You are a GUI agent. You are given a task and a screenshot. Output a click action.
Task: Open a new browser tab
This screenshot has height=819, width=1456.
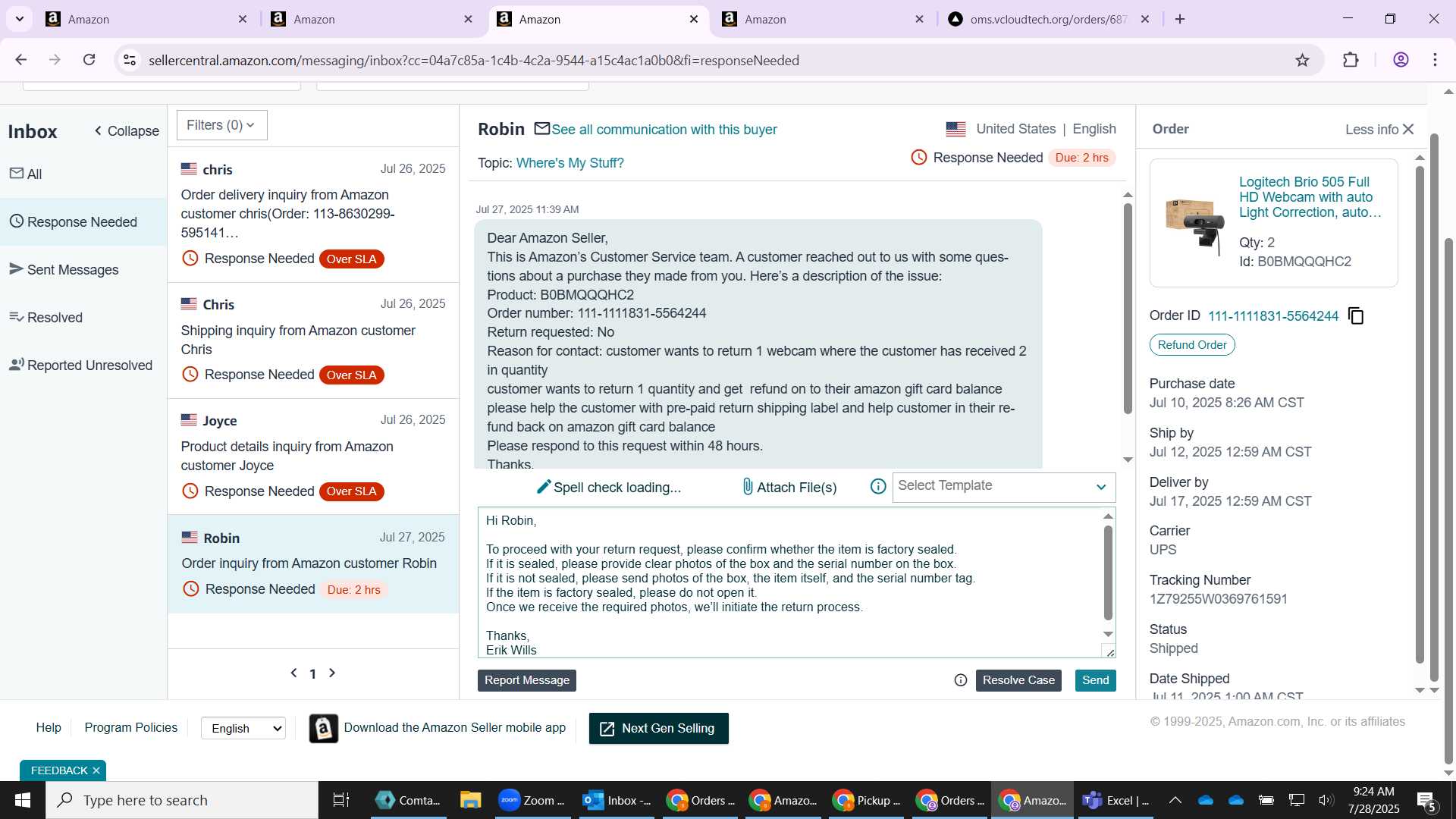1180,19
